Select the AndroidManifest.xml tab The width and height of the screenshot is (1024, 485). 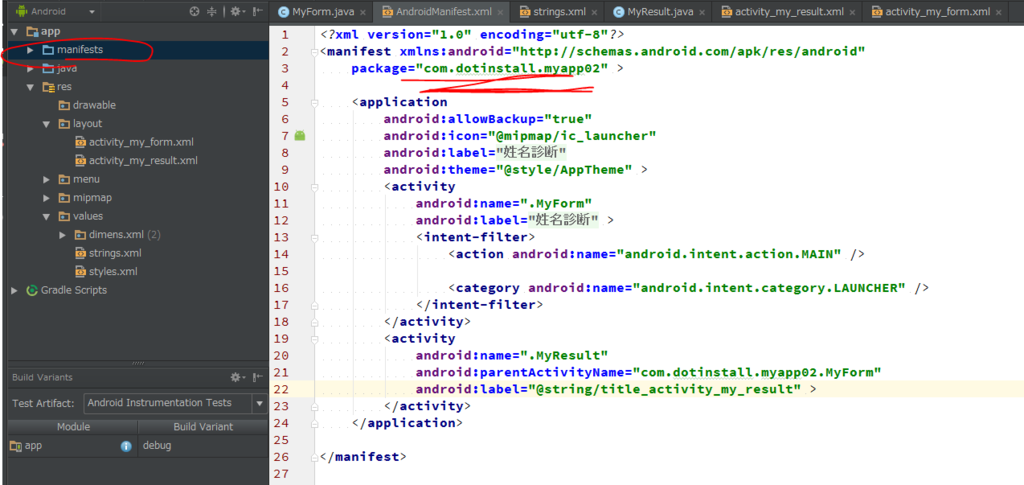point(444,12)
